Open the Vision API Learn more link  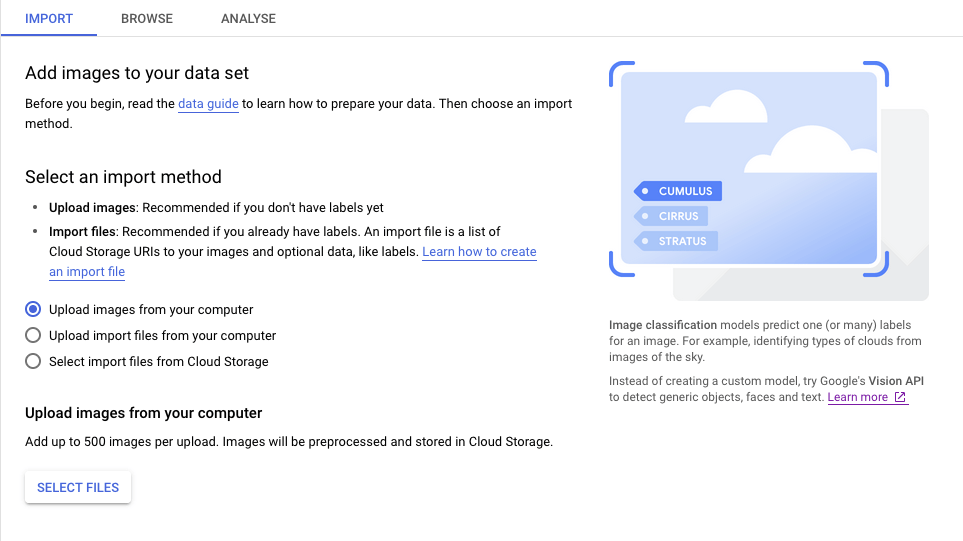[858, 397]
